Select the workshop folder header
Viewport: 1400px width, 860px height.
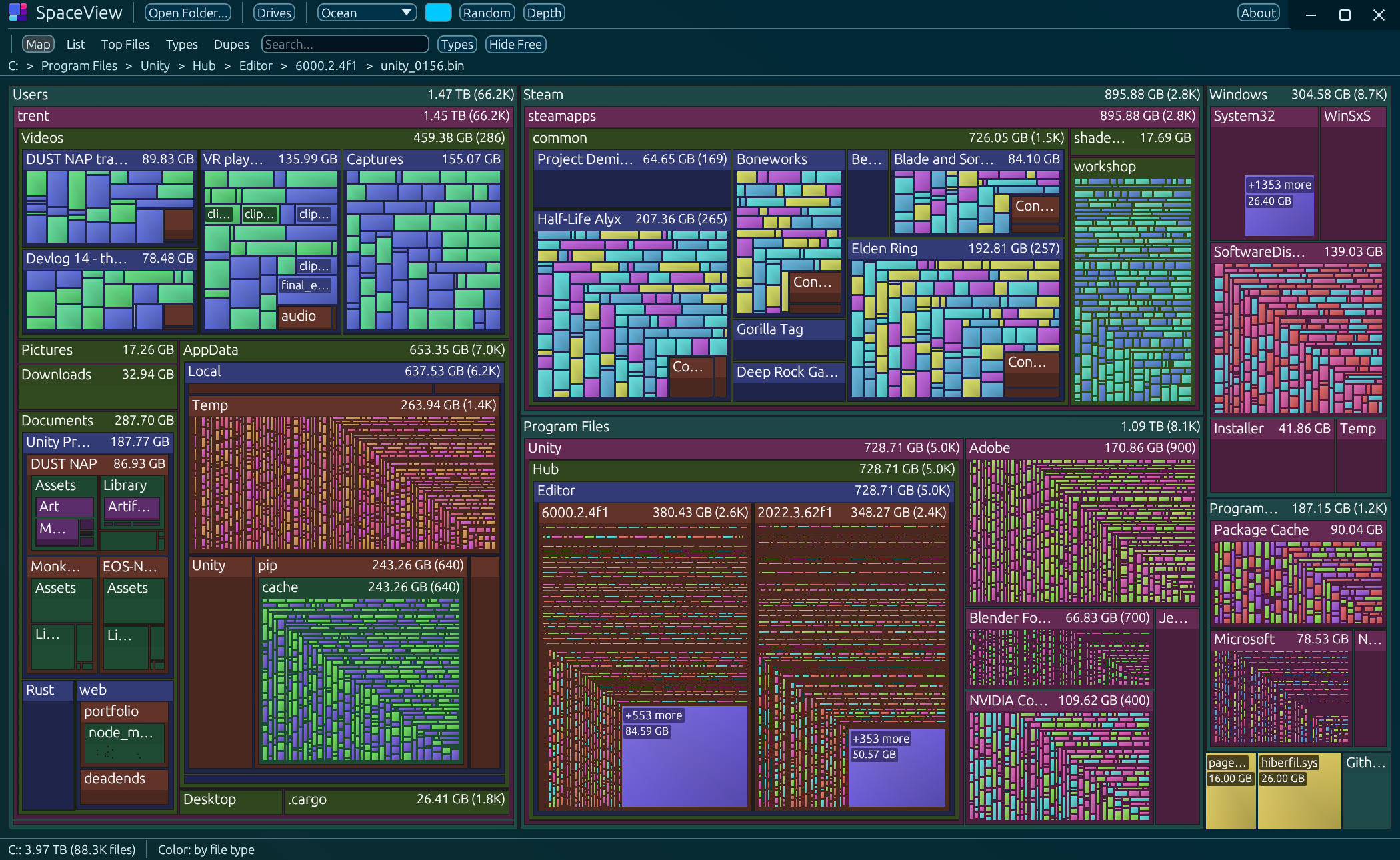point(1132,166)
